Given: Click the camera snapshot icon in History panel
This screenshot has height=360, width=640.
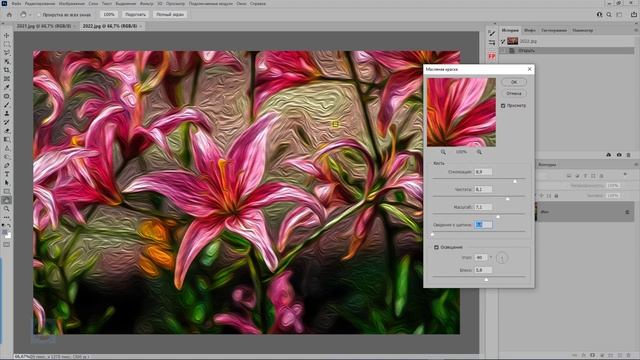Looking at the screenshot, I should (619, 155).
